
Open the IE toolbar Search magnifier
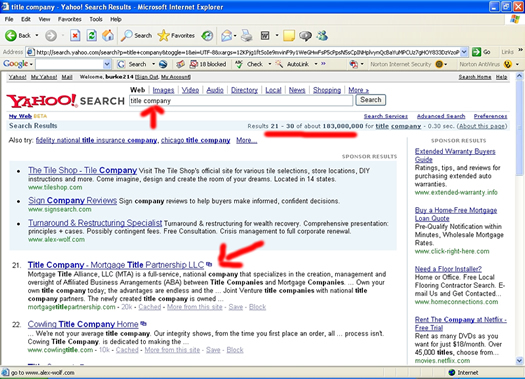pos(127,35)
